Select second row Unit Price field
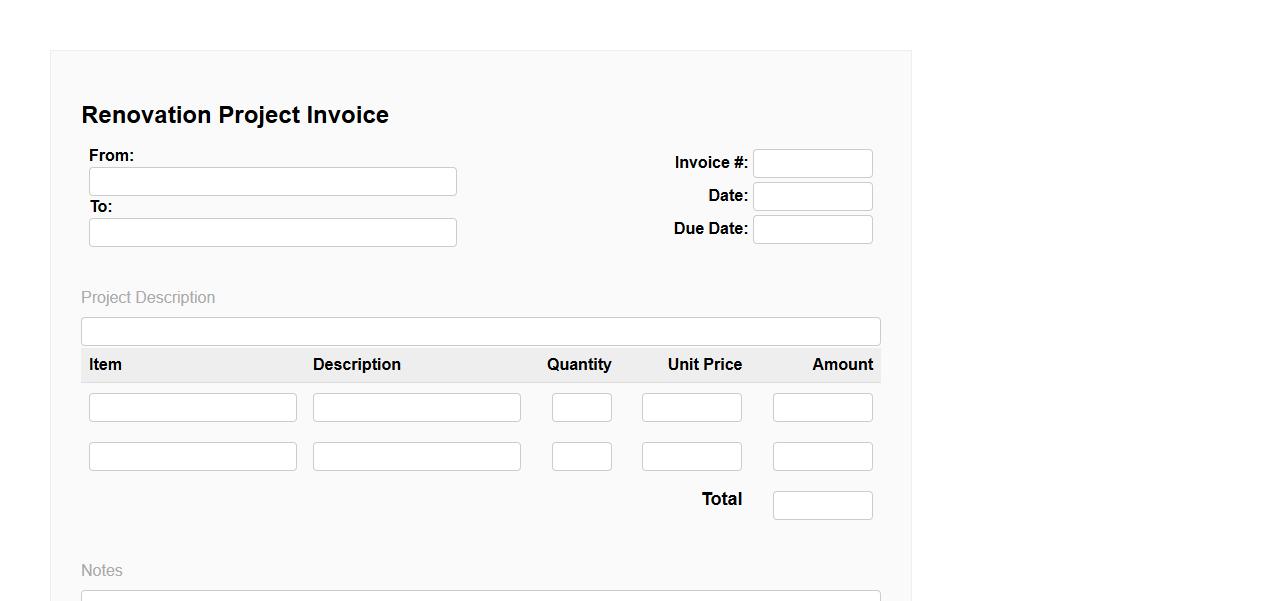Image resolution: width=1278 pixels, height=601 pixels. (x=692, y=457)
